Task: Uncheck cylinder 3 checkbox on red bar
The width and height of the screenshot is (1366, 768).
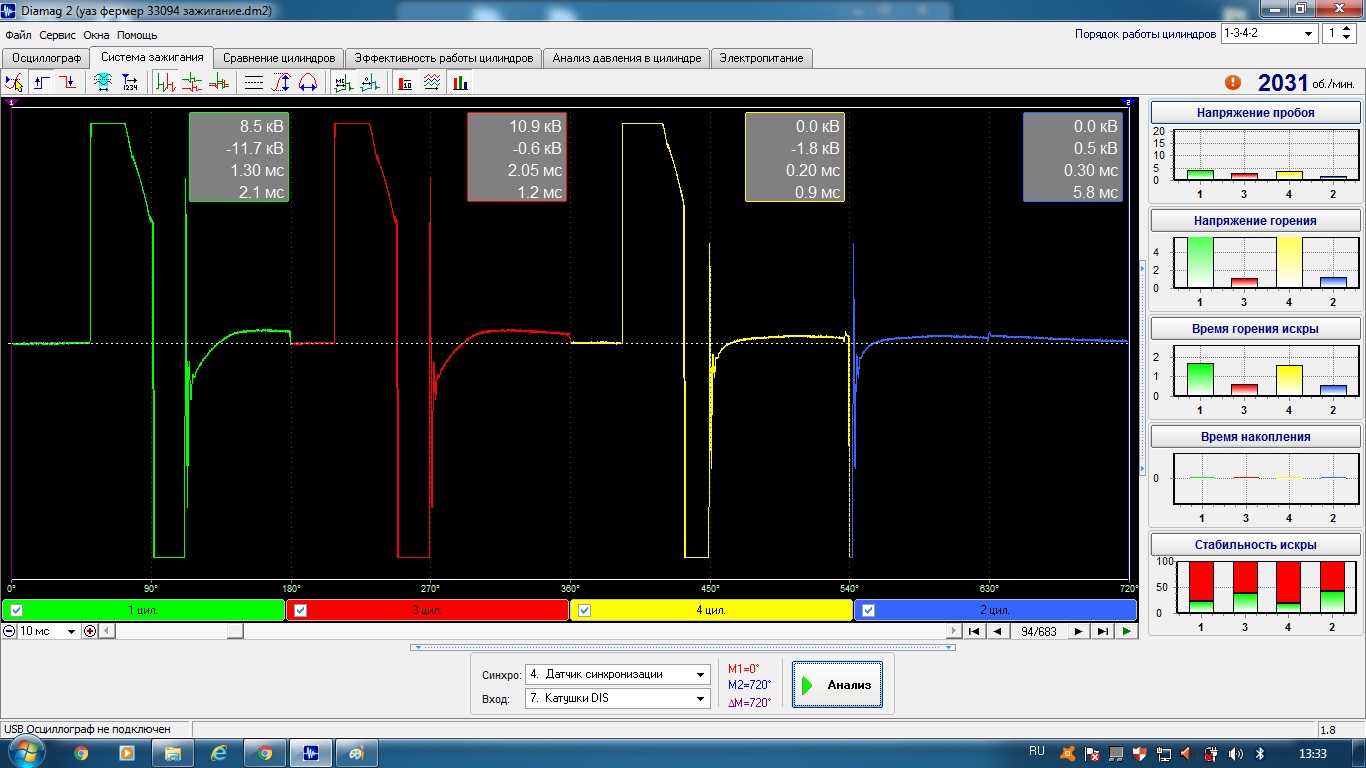Action: coord(301,610)
